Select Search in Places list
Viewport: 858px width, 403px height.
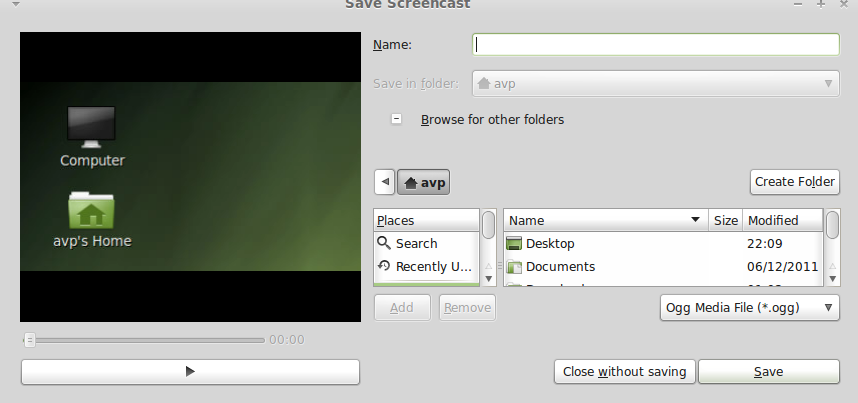pos(426,243)
